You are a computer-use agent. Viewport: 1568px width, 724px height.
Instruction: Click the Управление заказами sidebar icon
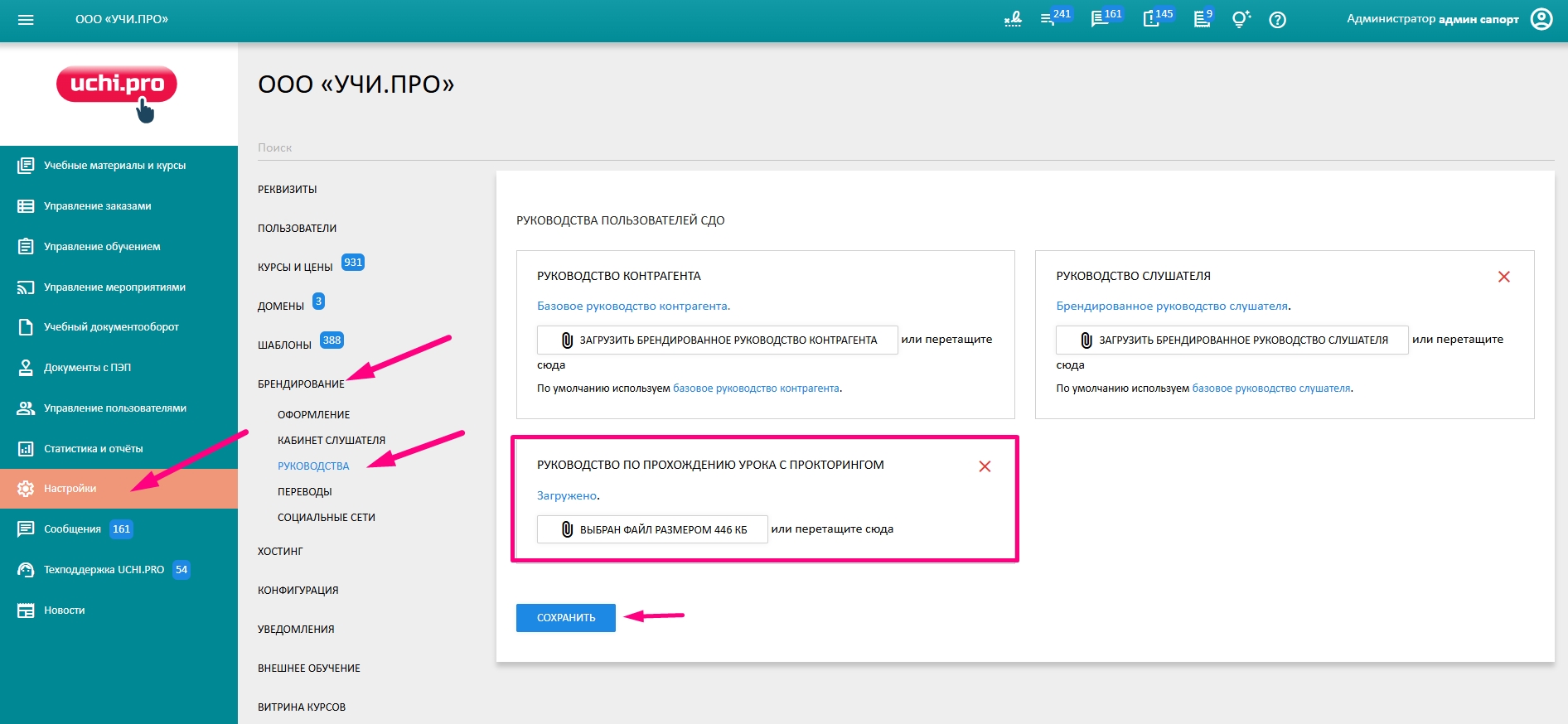point(26,206)
